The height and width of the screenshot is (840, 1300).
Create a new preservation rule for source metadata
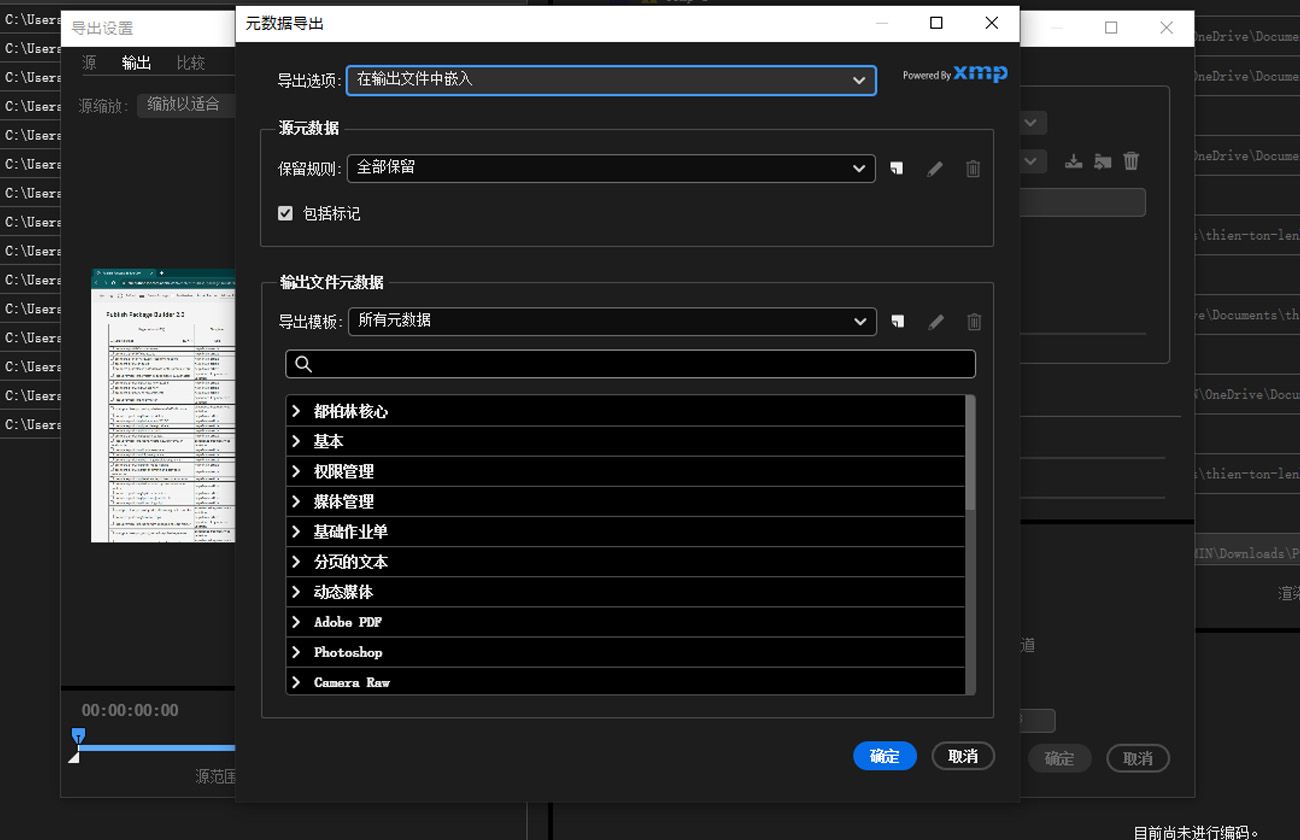[x=897, y=168]
